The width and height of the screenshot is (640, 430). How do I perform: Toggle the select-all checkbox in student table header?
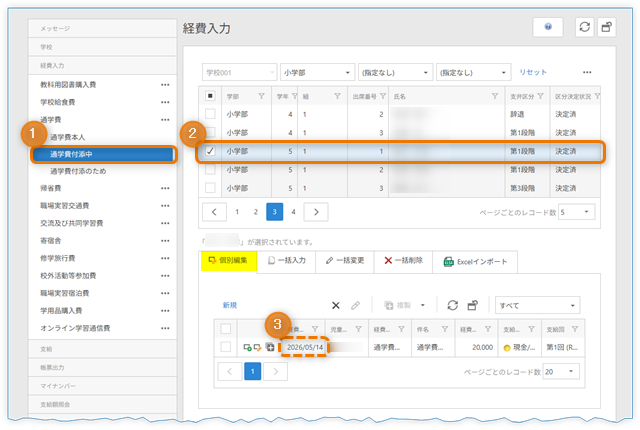(x=210, y=96)
